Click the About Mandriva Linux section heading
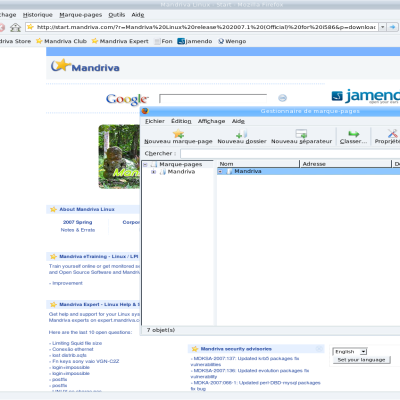Screen dimensions: 400x400 point(87,209)
